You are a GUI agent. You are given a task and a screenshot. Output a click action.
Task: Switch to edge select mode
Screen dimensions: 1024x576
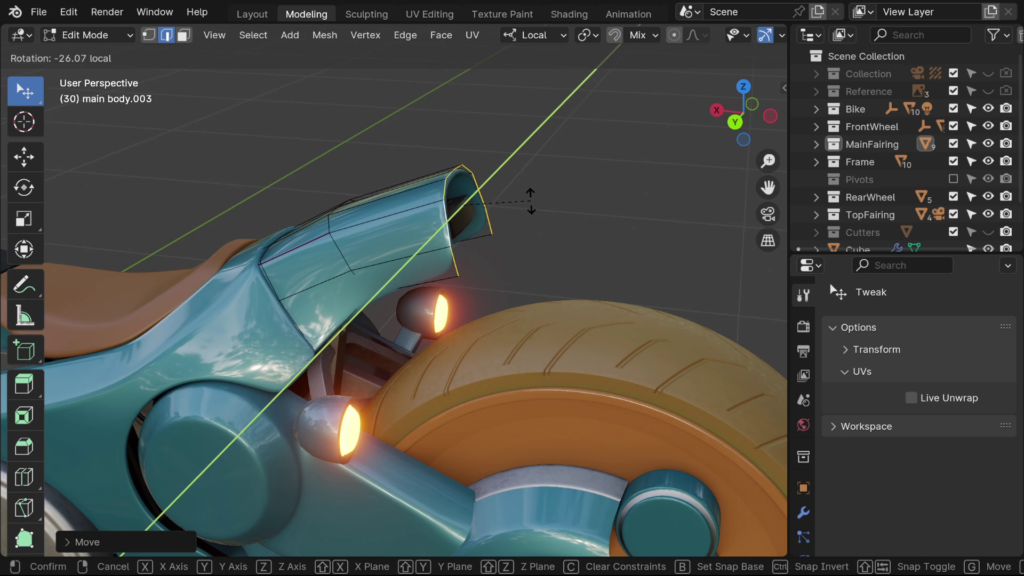click(x=167, y=35)
